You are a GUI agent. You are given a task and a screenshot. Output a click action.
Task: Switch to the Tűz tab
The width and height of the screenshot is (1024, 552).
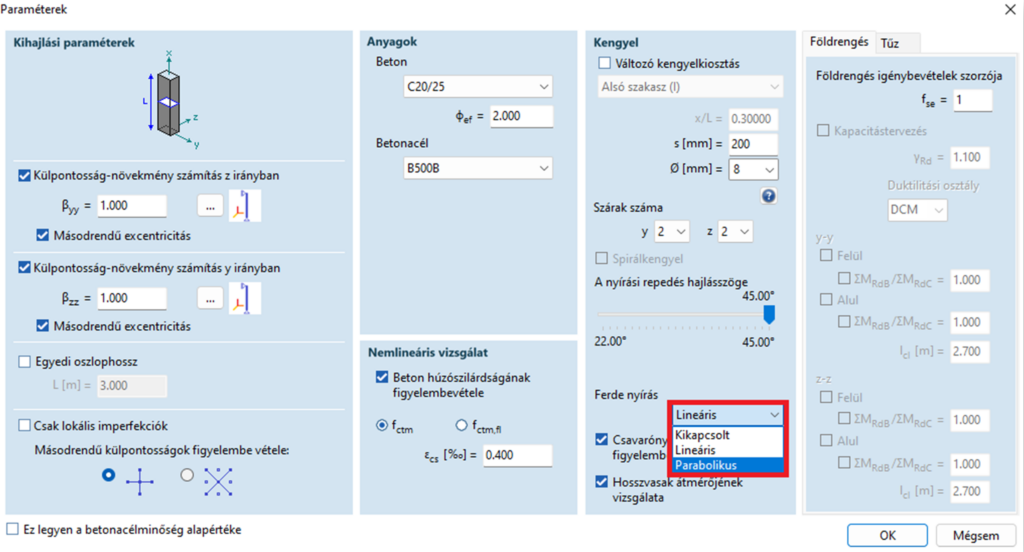pyautogui.click(x=888, y=43)
